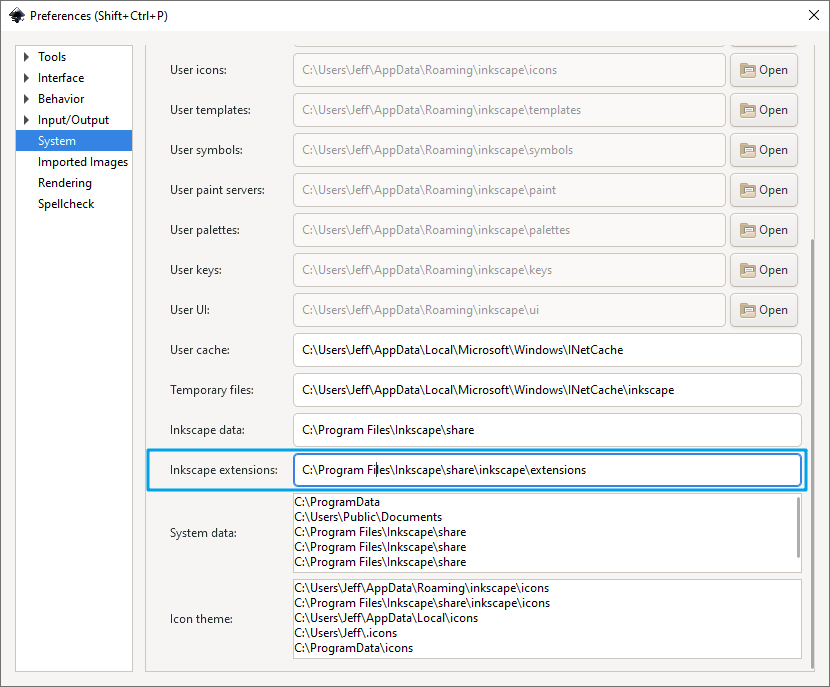The image size is (830, 687).
Task: Click the User UI path field
Action: [509, 310]
